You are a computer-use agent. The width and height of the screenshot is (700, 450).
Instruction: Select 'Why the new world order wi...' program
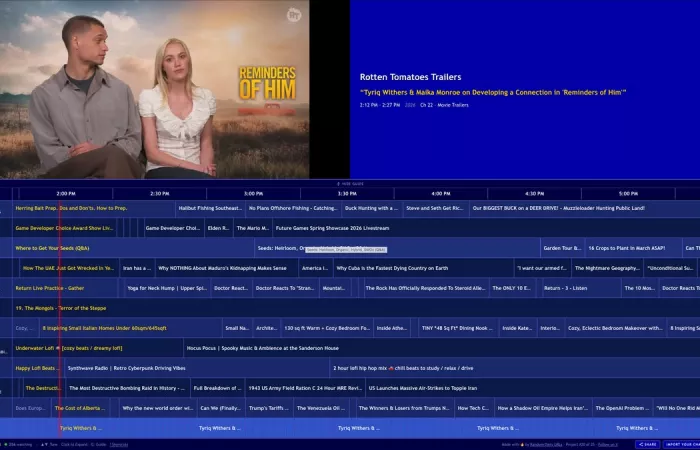coord(158,408)
